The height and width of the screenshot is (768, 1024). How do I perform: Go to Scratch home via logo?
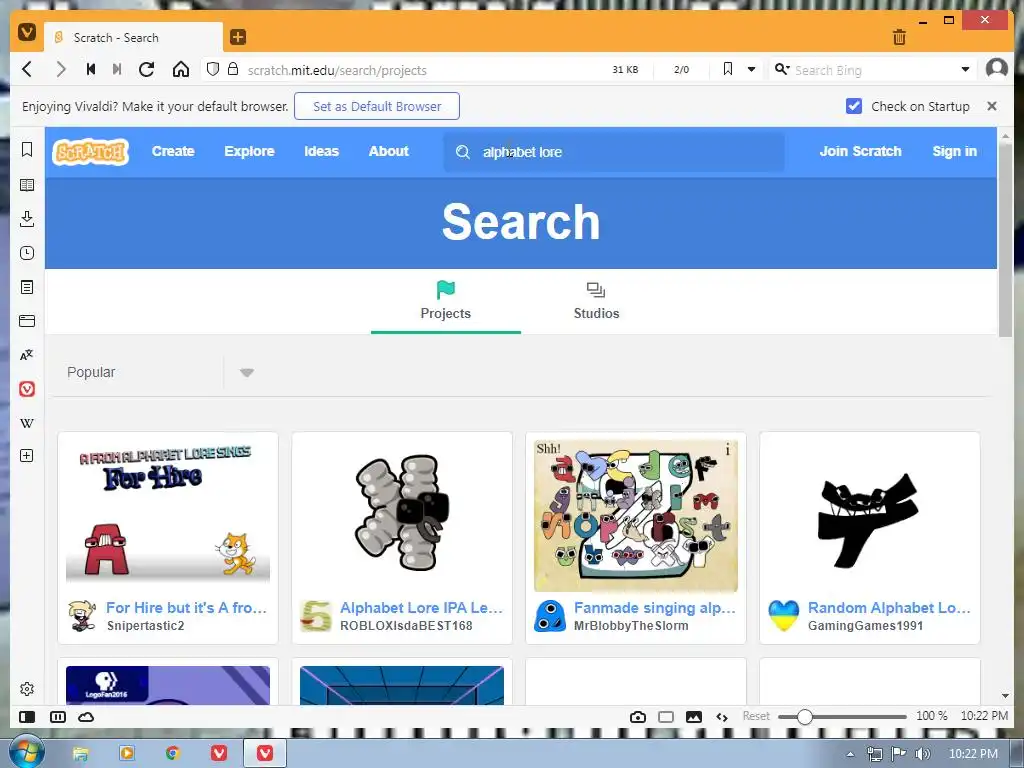click(x=90, y=152)
